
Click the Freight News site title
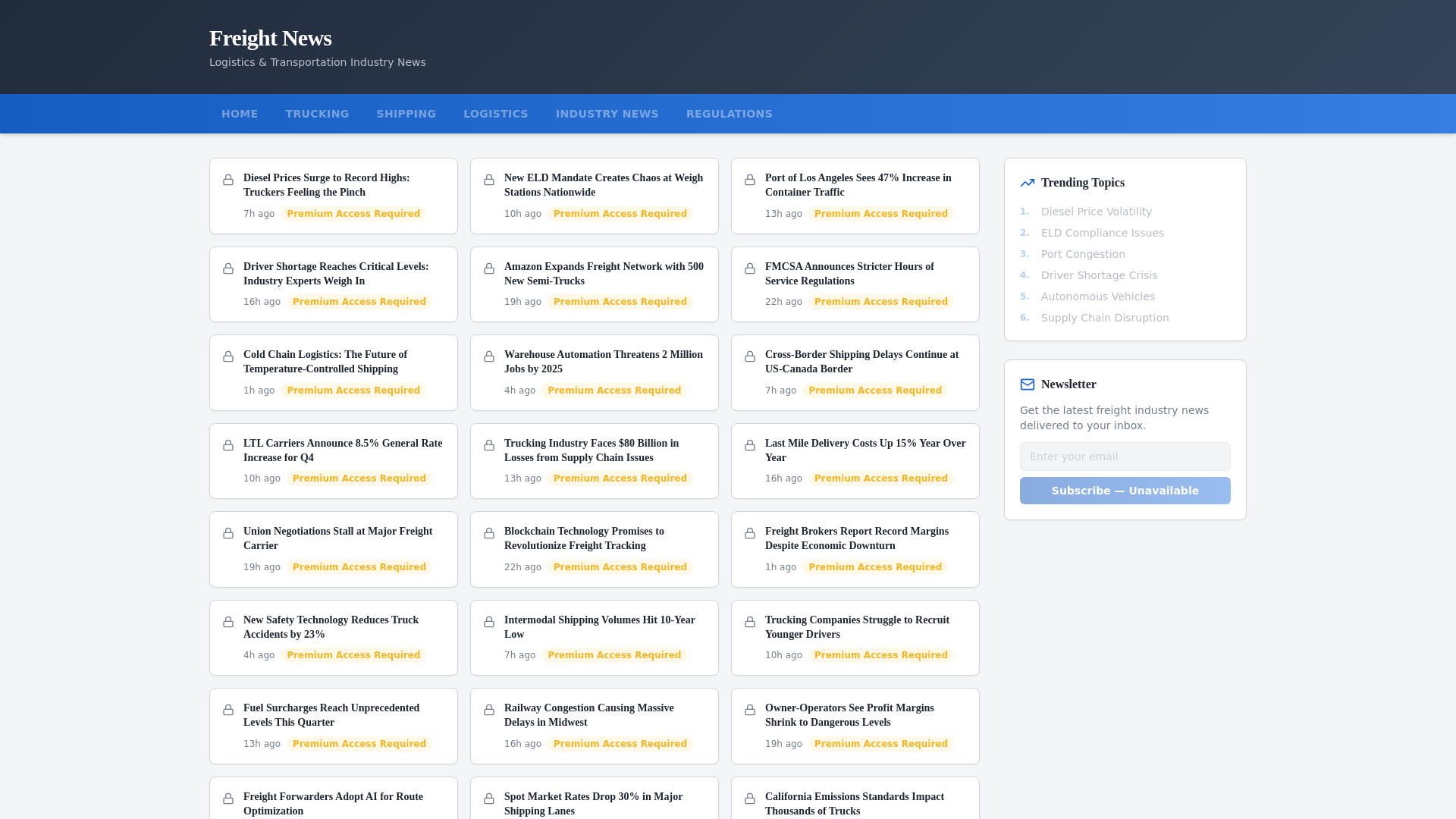271,38
